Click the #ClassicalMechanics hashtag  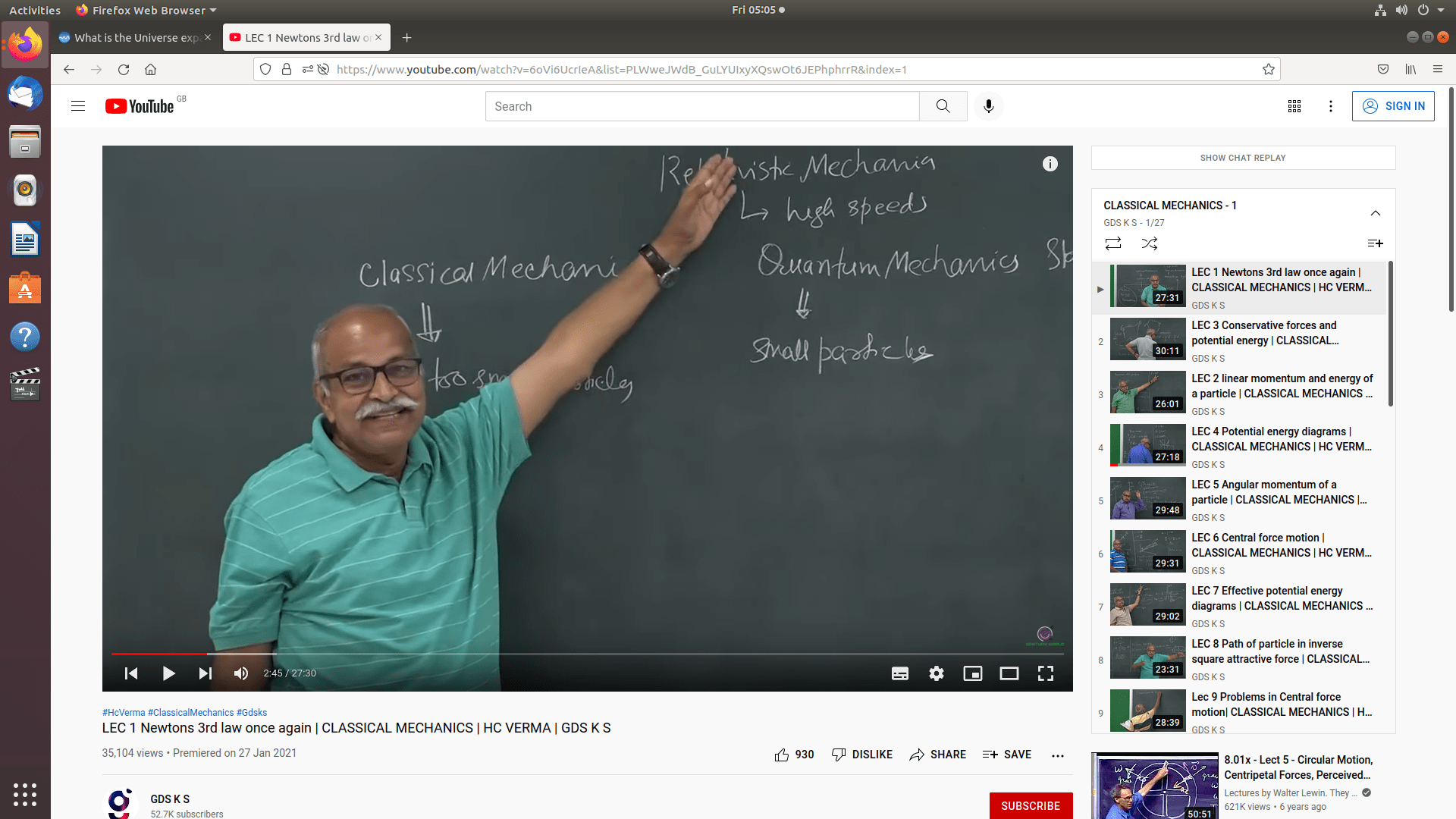click(x=191, y=713)
